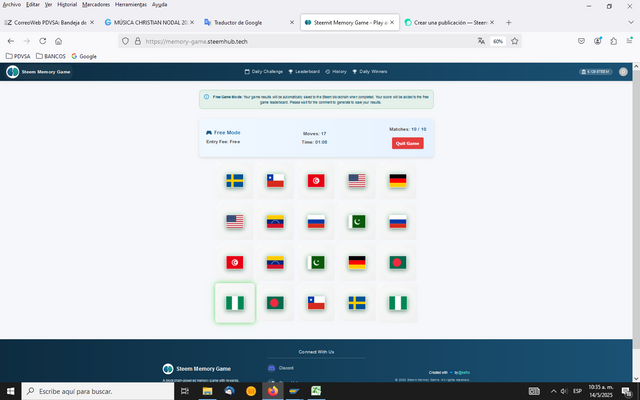Image resolution: width=640 pixels, height=400 pixels.
Task: Go to the browser home page
Action: point(58,41)
